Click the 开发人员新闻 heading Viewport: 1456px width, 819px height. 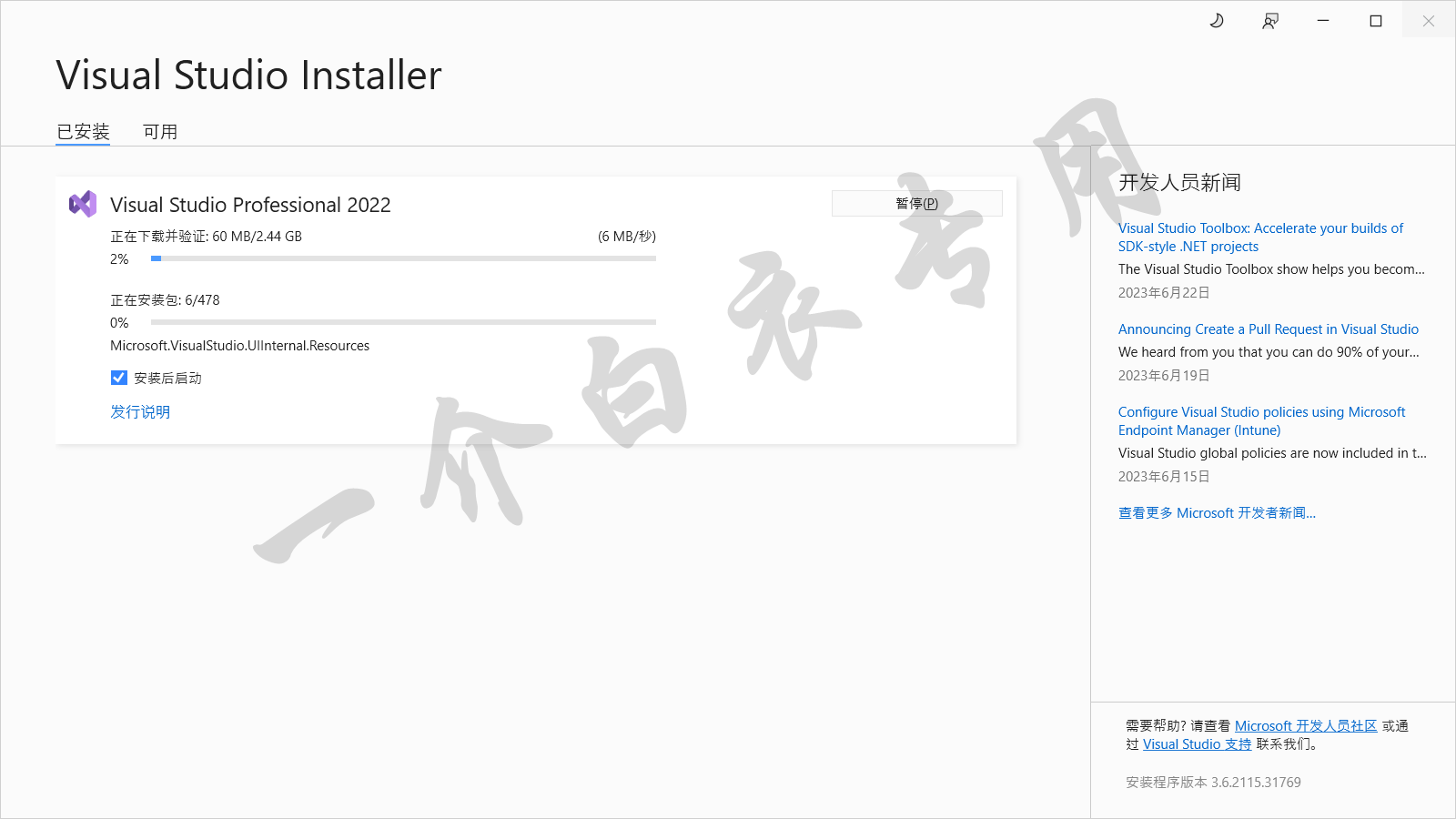pos(1179,182)
